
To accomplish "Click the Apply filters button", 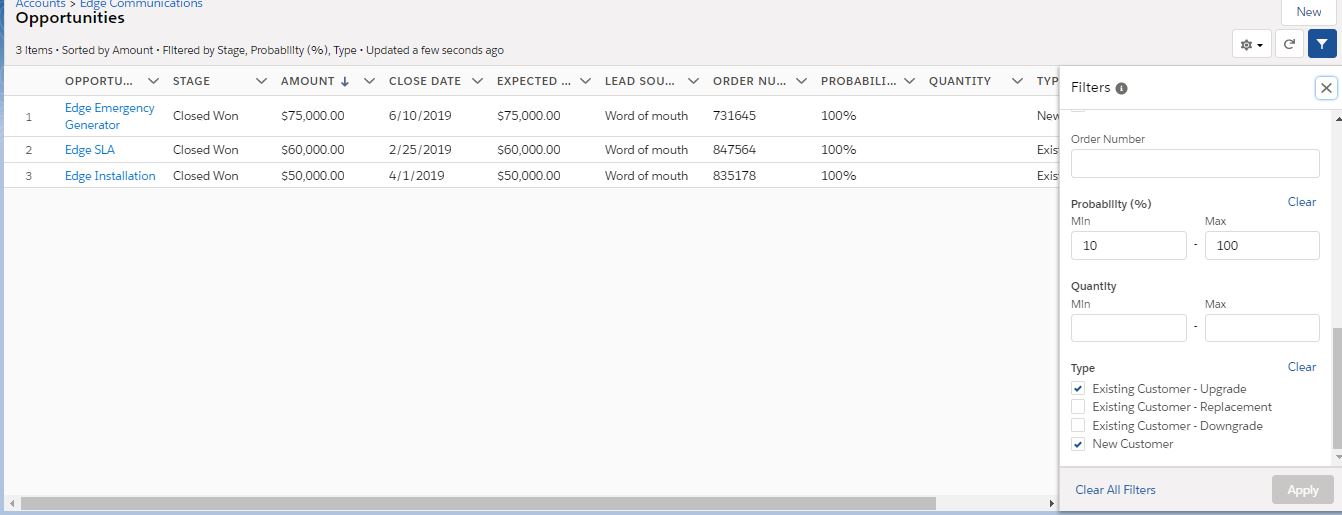I will (x=1303, y=490).
